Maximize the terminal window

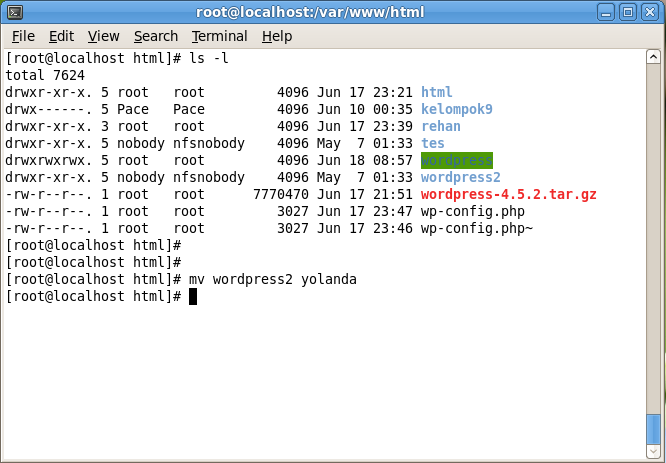pos(628,12)
